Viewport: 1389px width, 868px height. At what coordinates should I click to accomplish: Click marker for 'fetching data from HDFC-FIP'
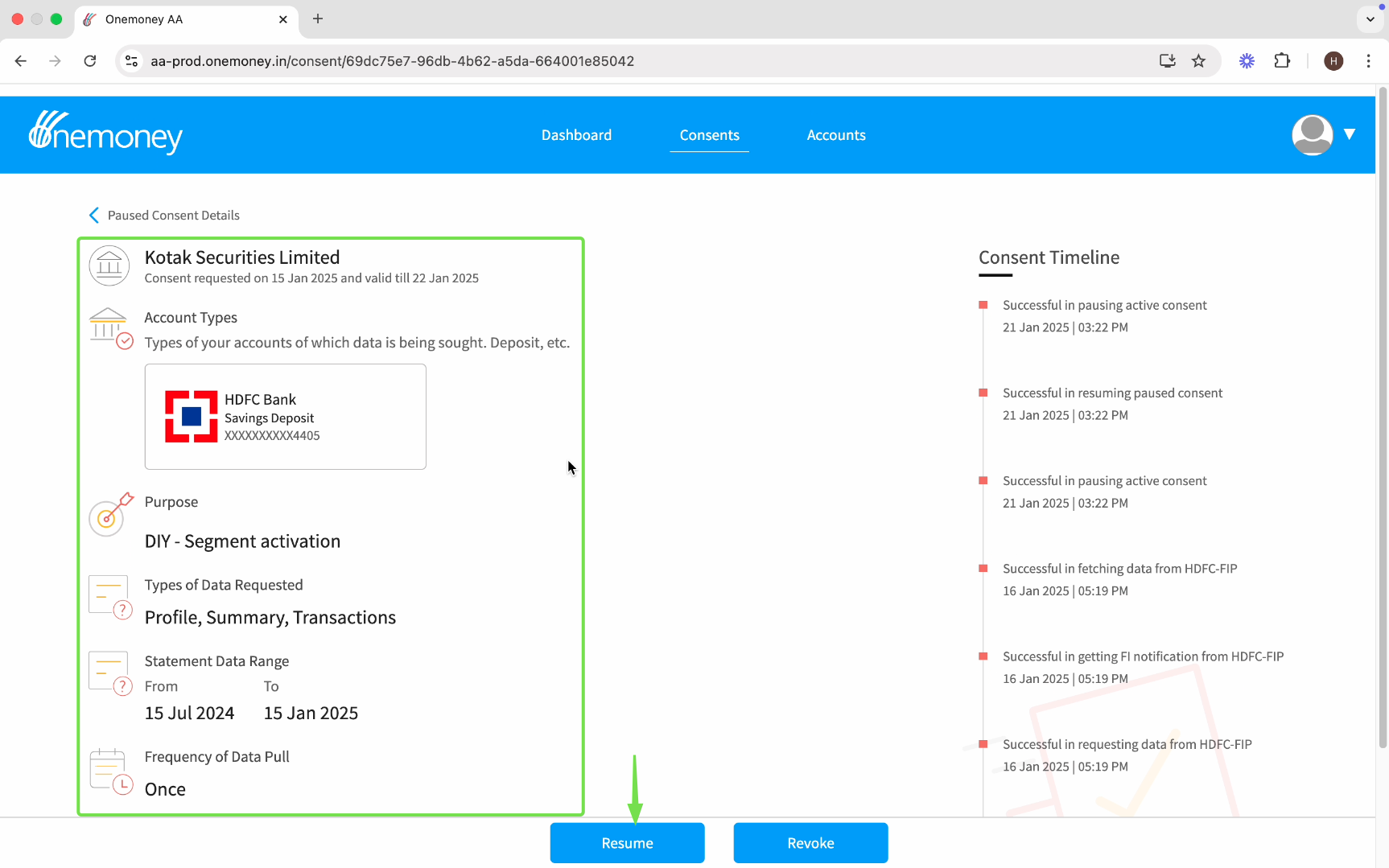(983, 569)
